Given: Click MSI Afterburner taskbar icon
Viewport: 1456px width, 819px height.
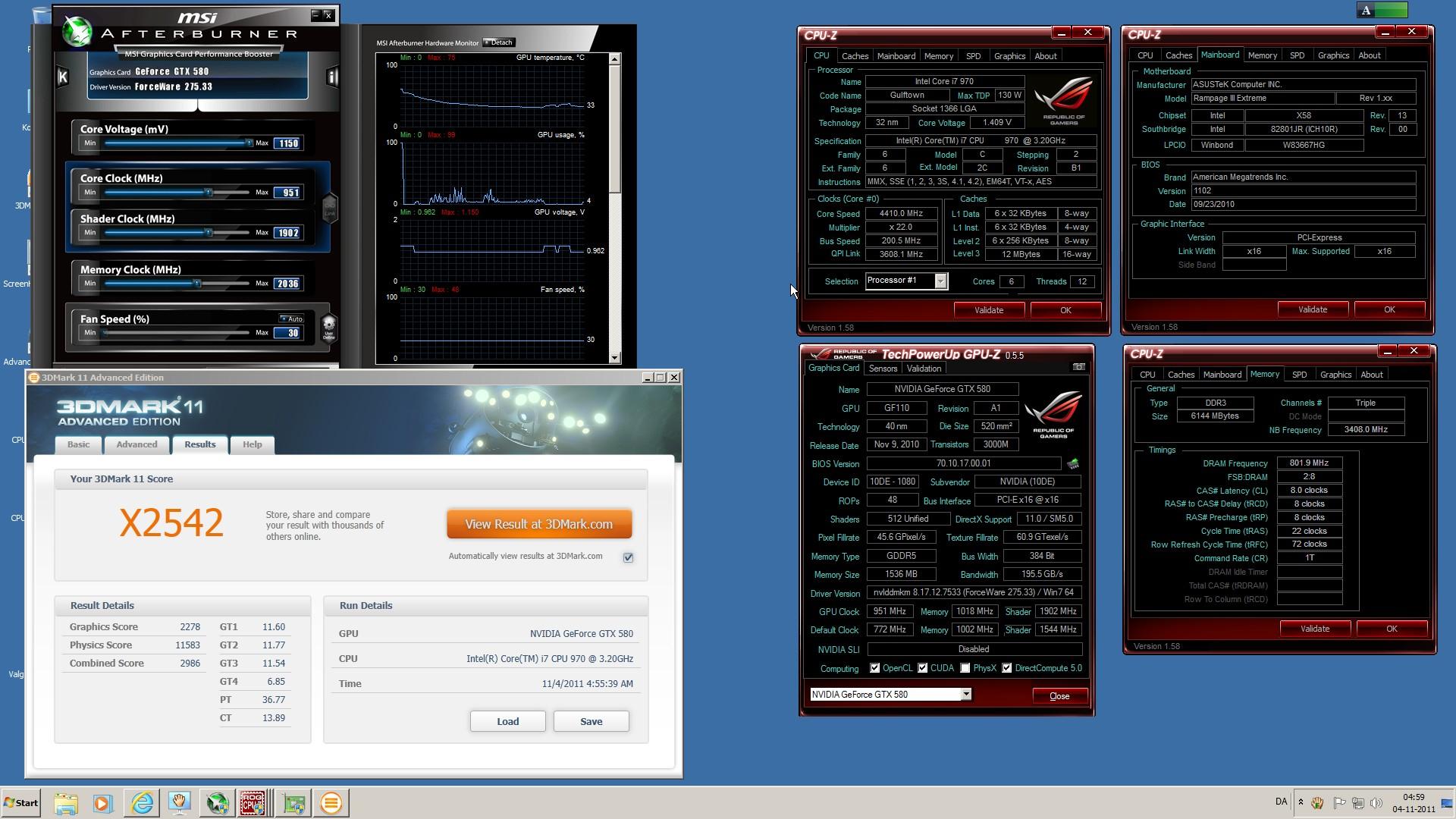Looking at the screenshot, I should coord(218,803).
